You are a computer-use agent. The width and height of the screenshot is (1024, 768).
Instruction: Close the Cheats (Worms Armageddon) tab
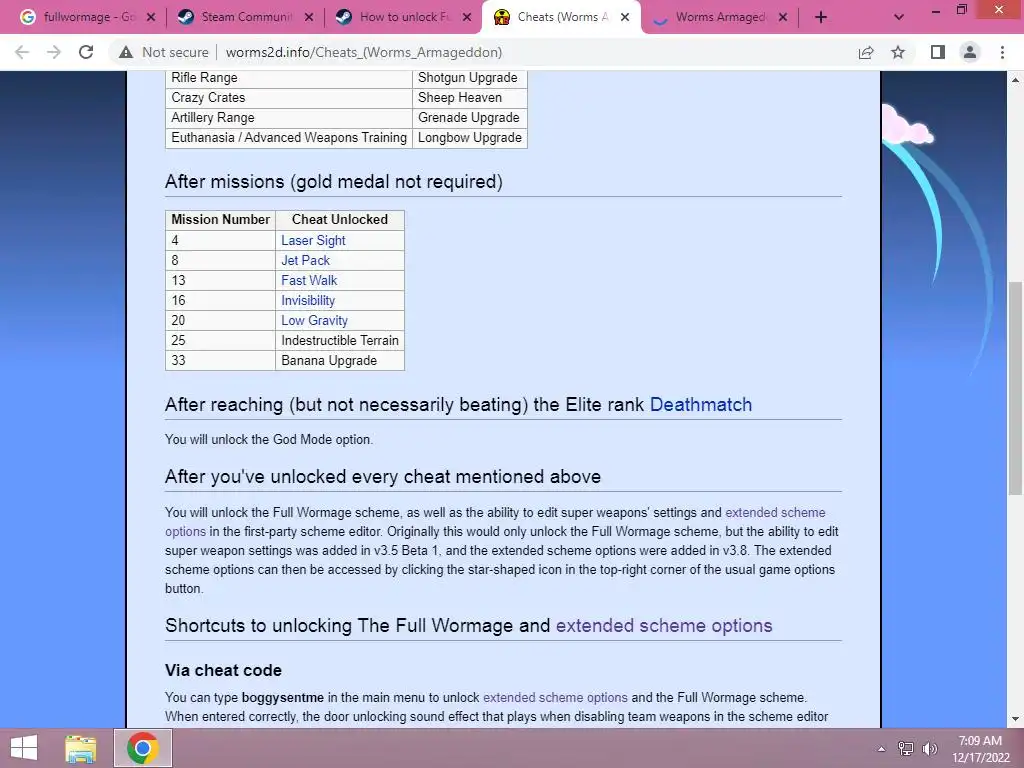625,17
